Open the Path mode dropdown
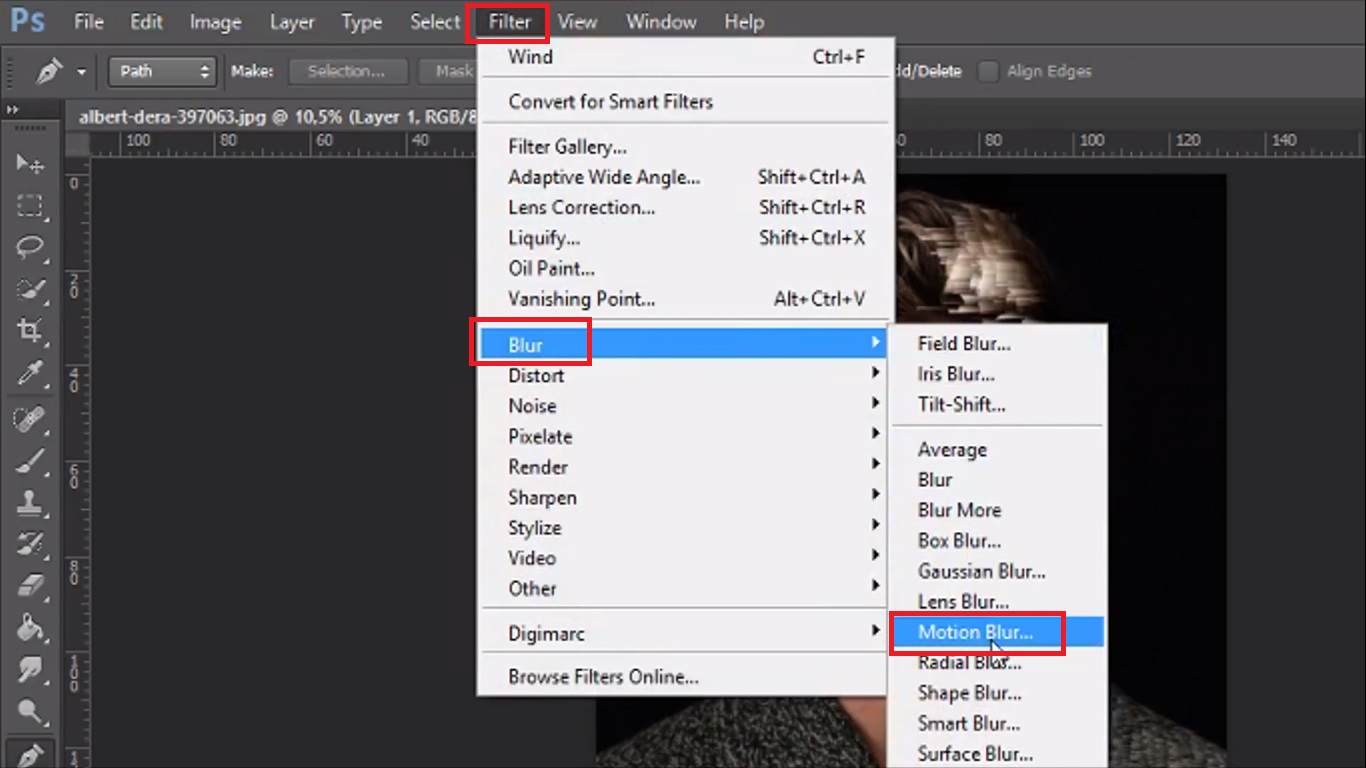This screenshot has width=1366, height=768. tap(163, 71)
